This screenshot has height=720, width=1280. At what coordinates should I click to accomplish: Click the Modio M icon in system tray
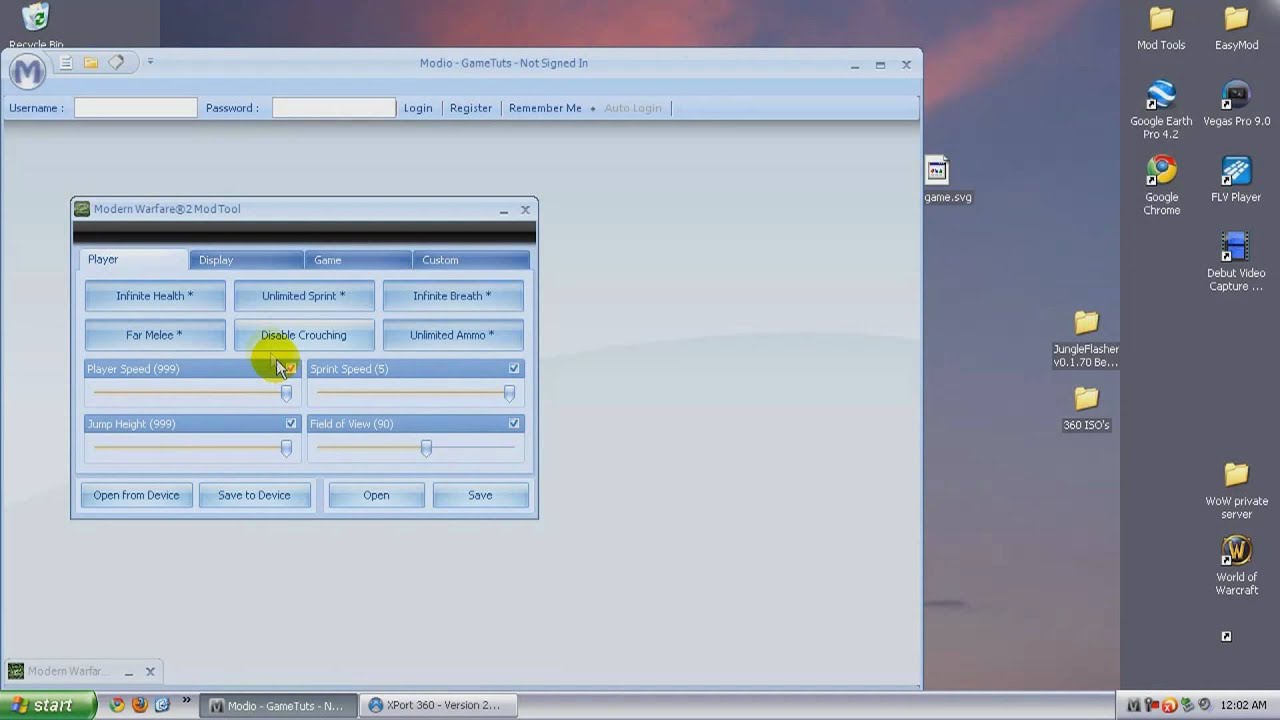pyautogui.click(x=1133, y=705)
